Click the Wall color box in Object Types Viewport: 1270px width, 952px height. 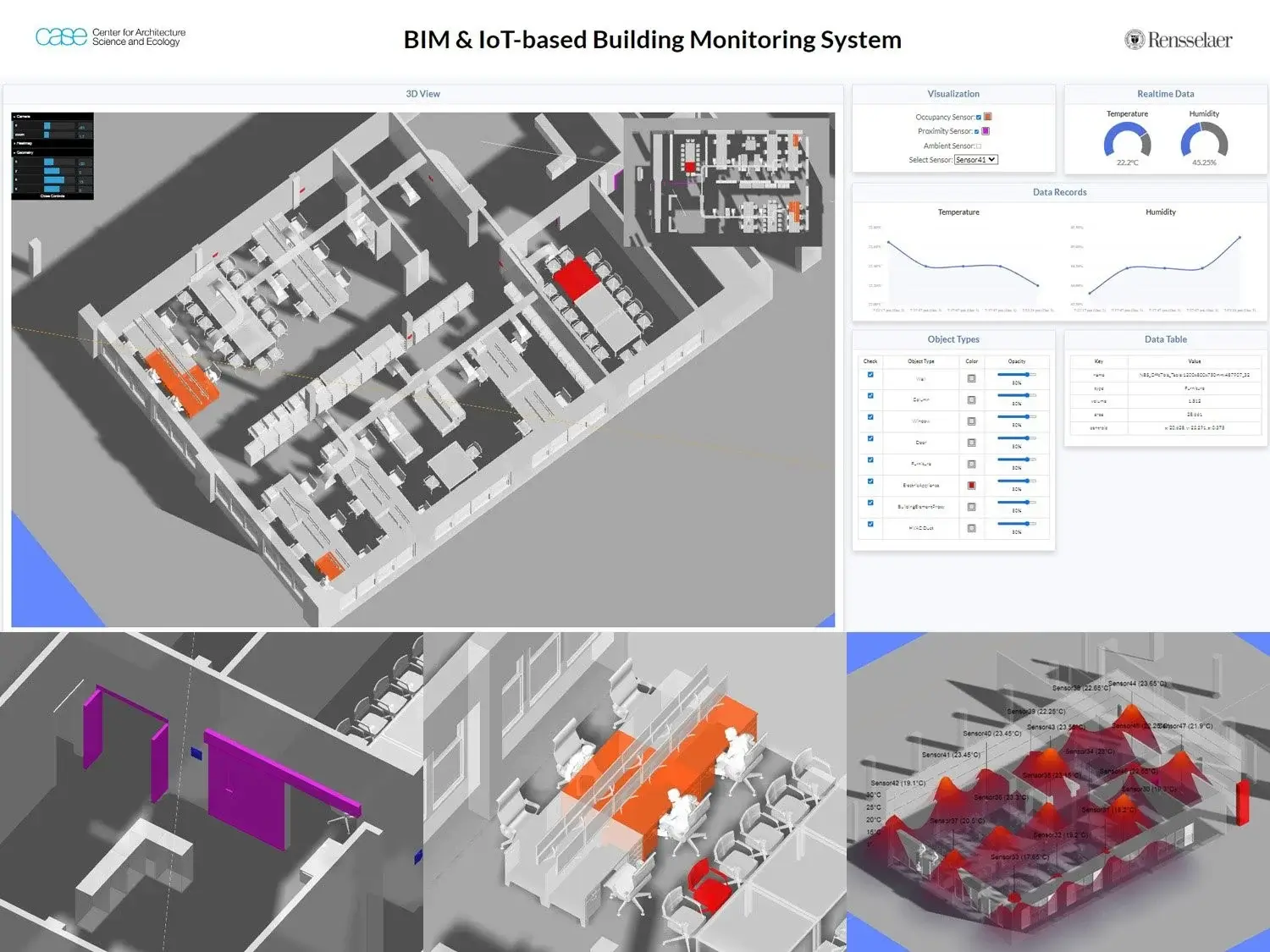pyautogui.click(x=971, y=377)
